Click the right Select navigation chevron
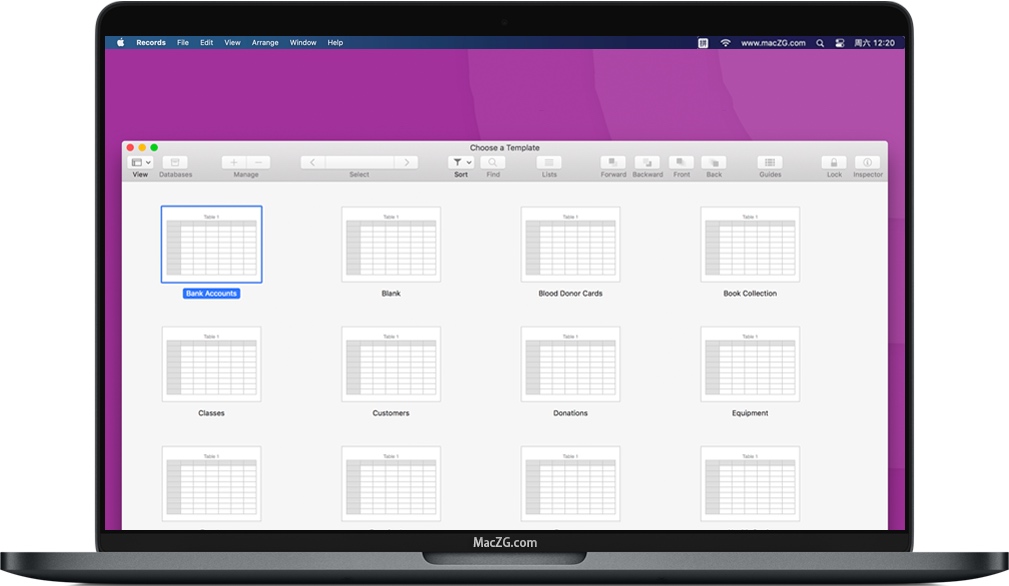Screen dimensions: 1009x586 407,162
